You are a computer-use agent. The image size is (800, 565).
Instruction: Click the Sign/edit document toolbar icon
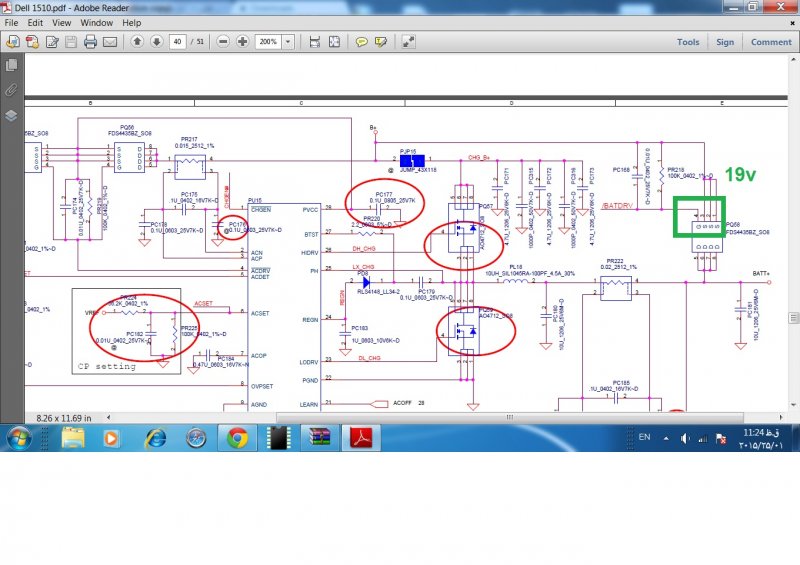coord(52,42)
